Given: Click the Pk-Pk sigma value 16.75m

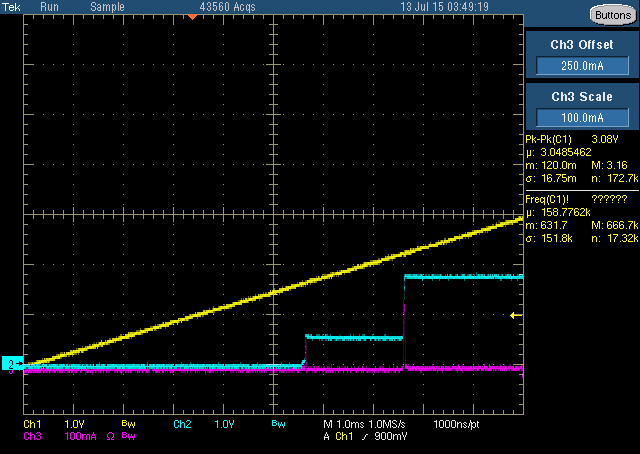Looking at the screenshot, I should click(558, 178).
